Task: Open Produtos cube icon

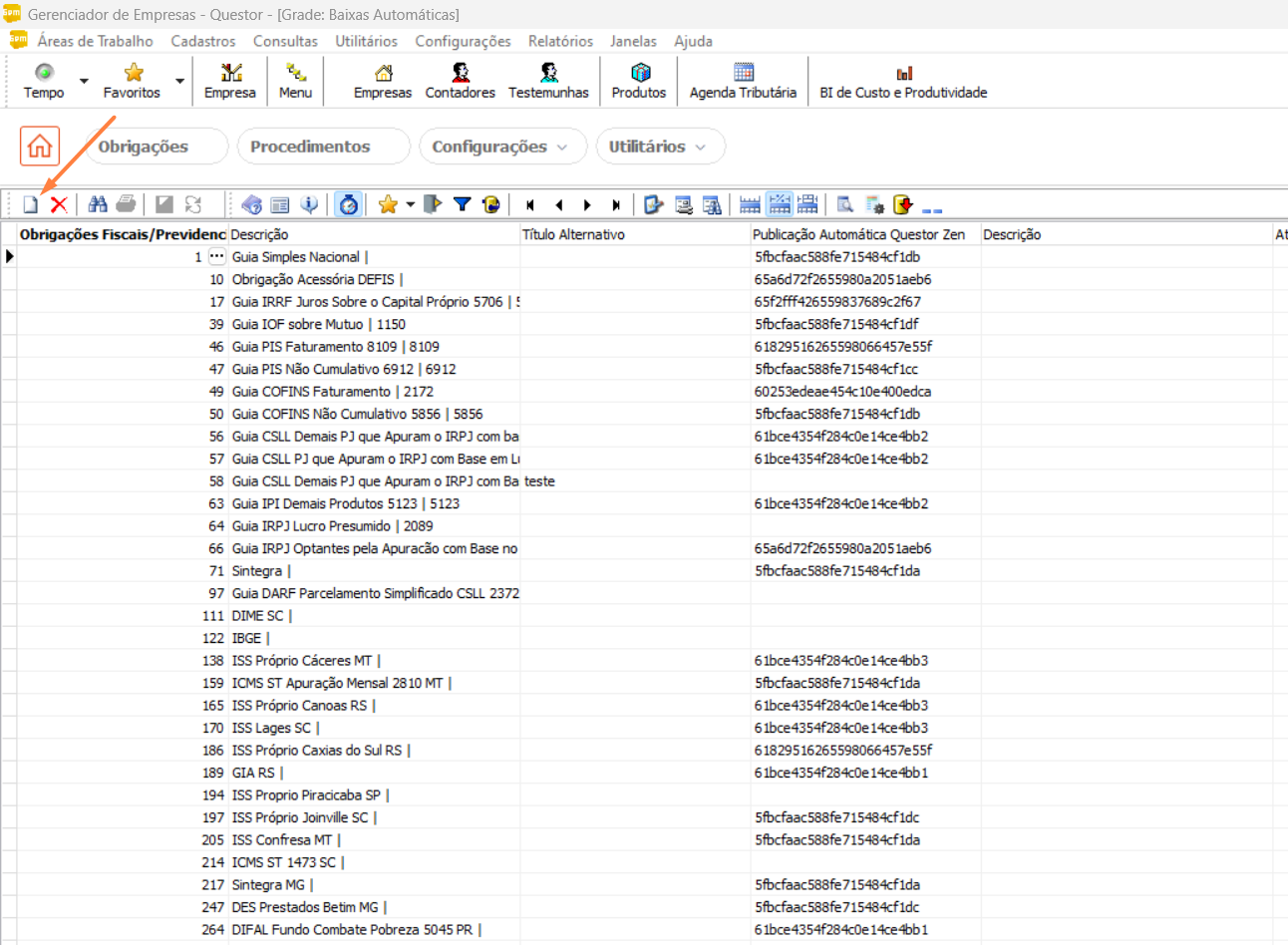Action: 639,81
